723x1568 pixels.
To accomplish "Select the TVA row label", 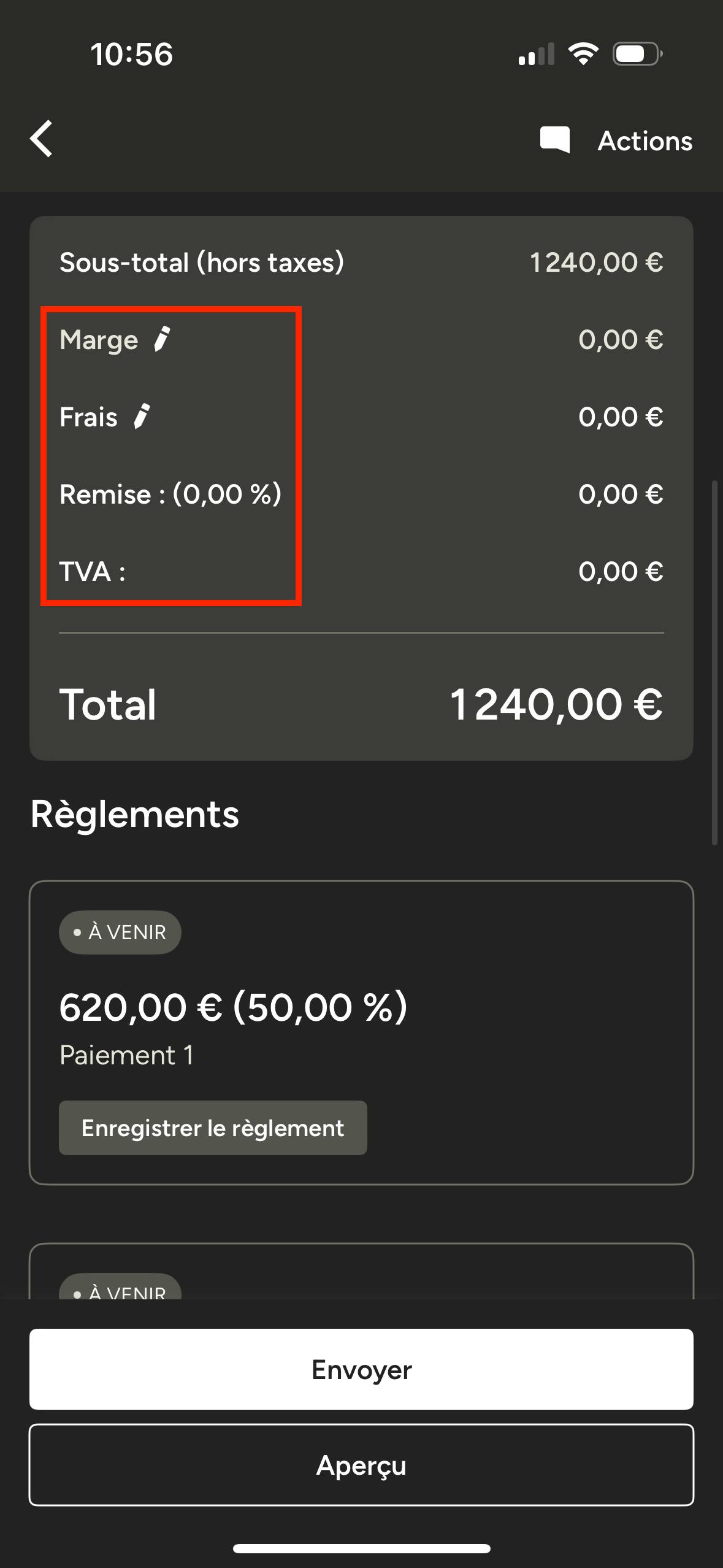I will tap(93, 571).
